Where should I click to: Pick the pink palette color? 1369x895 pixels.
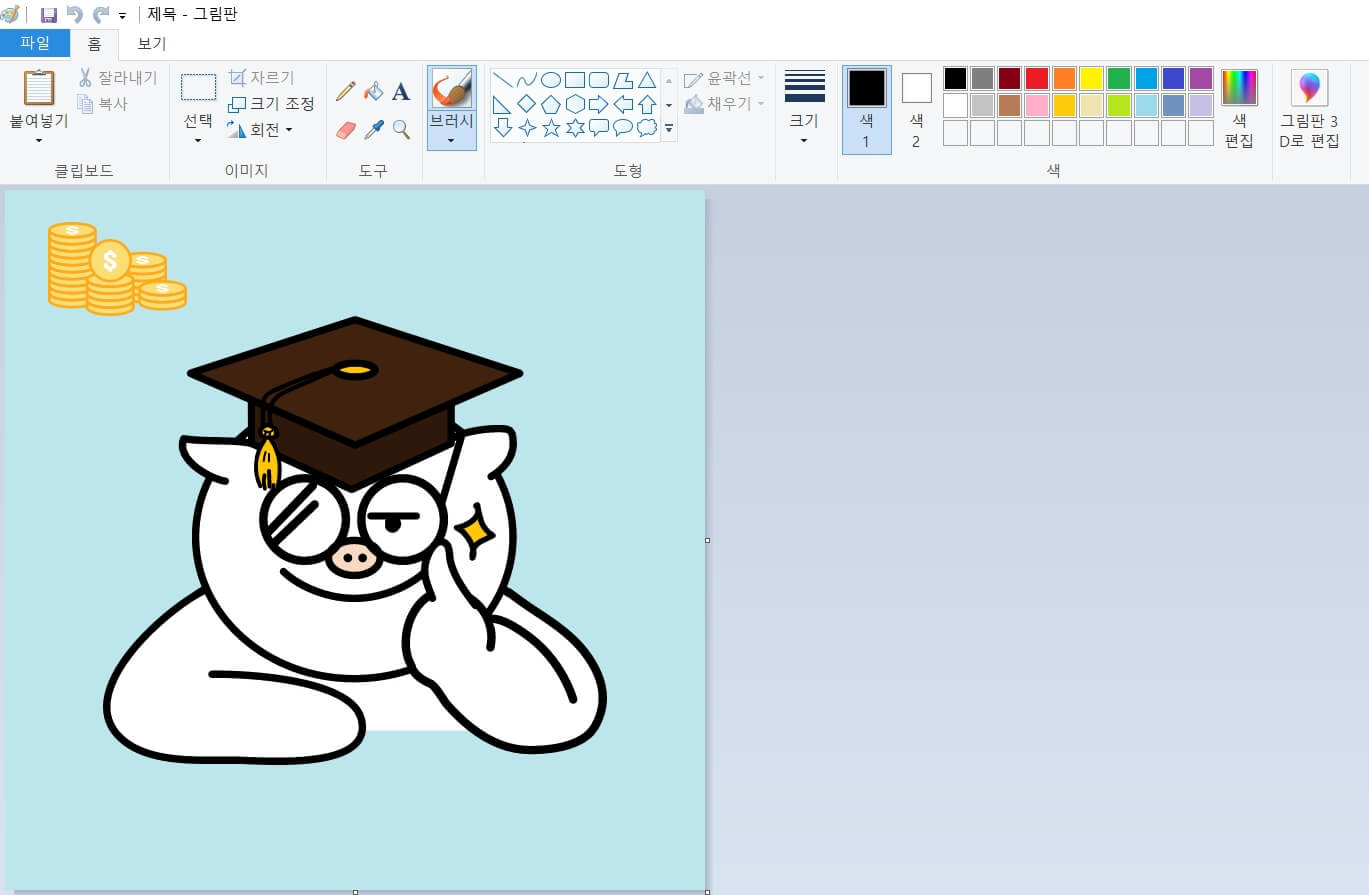tap(1037, 106)
